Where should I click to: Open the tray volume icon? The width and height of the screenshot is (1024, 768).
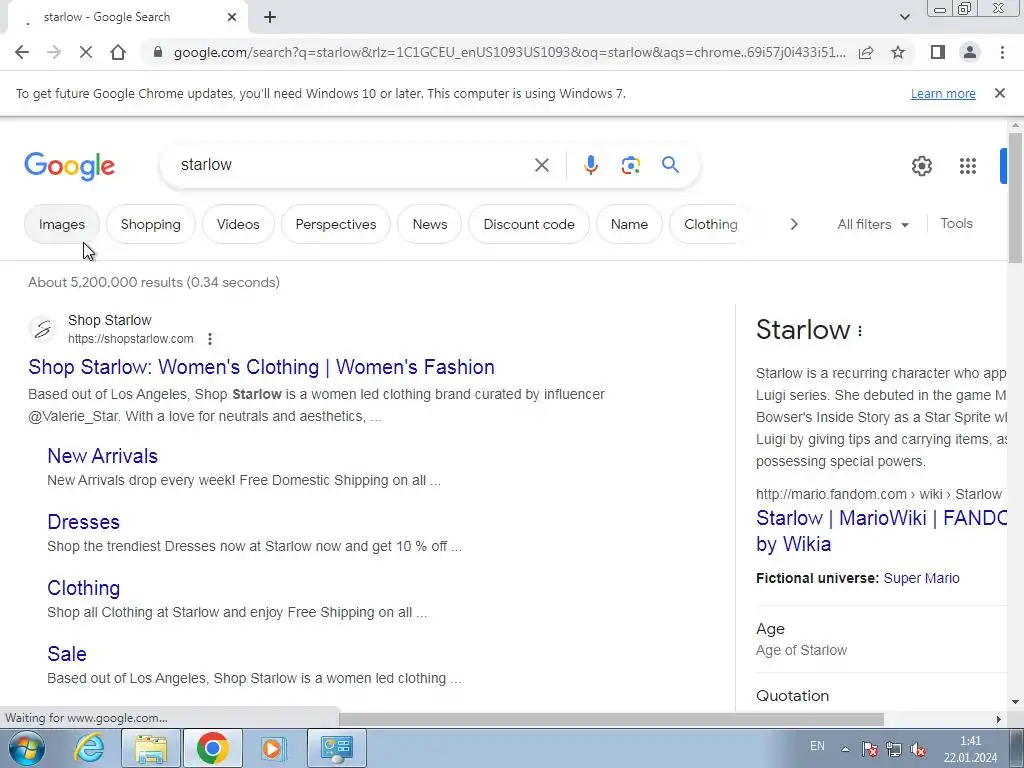click(917, 749)
